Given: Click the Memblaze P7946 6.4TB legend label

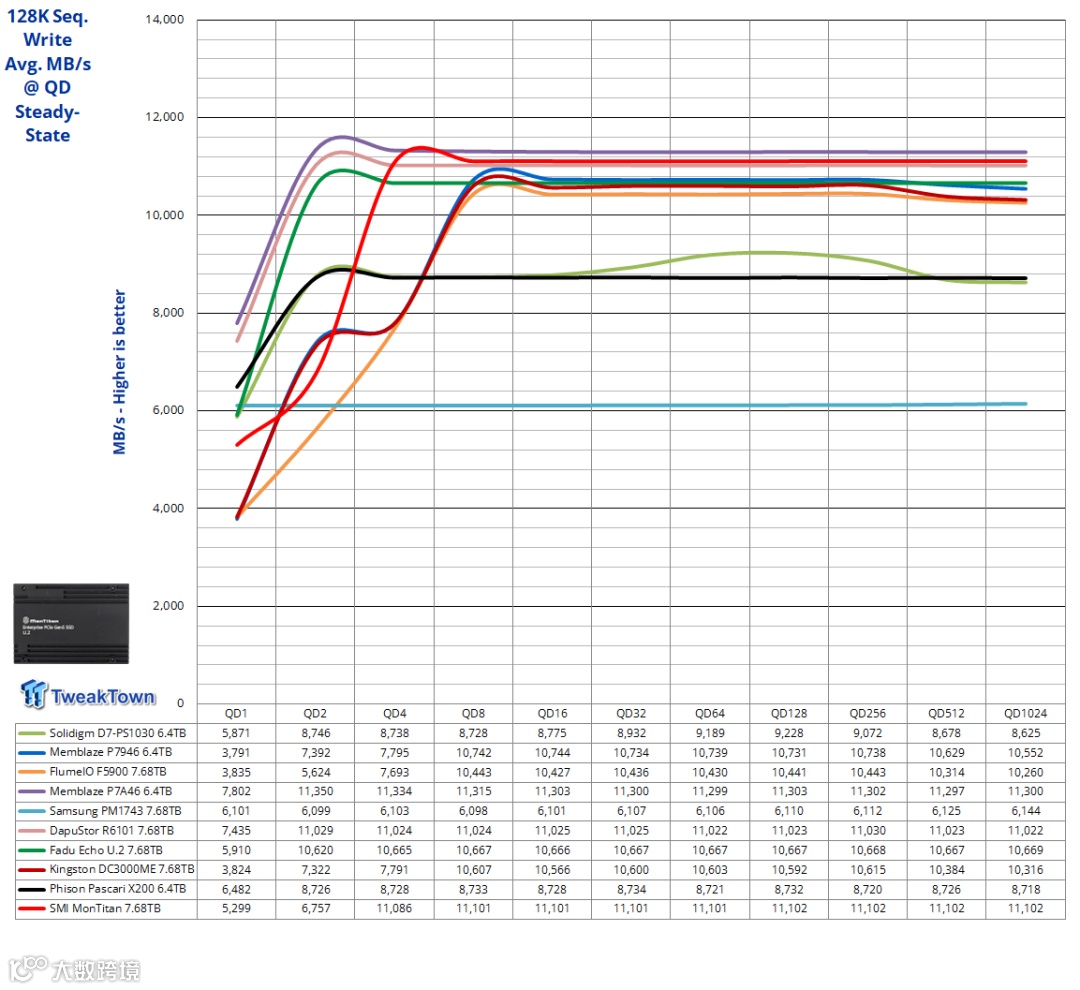Looking at the screenshot, I should 110,752.
